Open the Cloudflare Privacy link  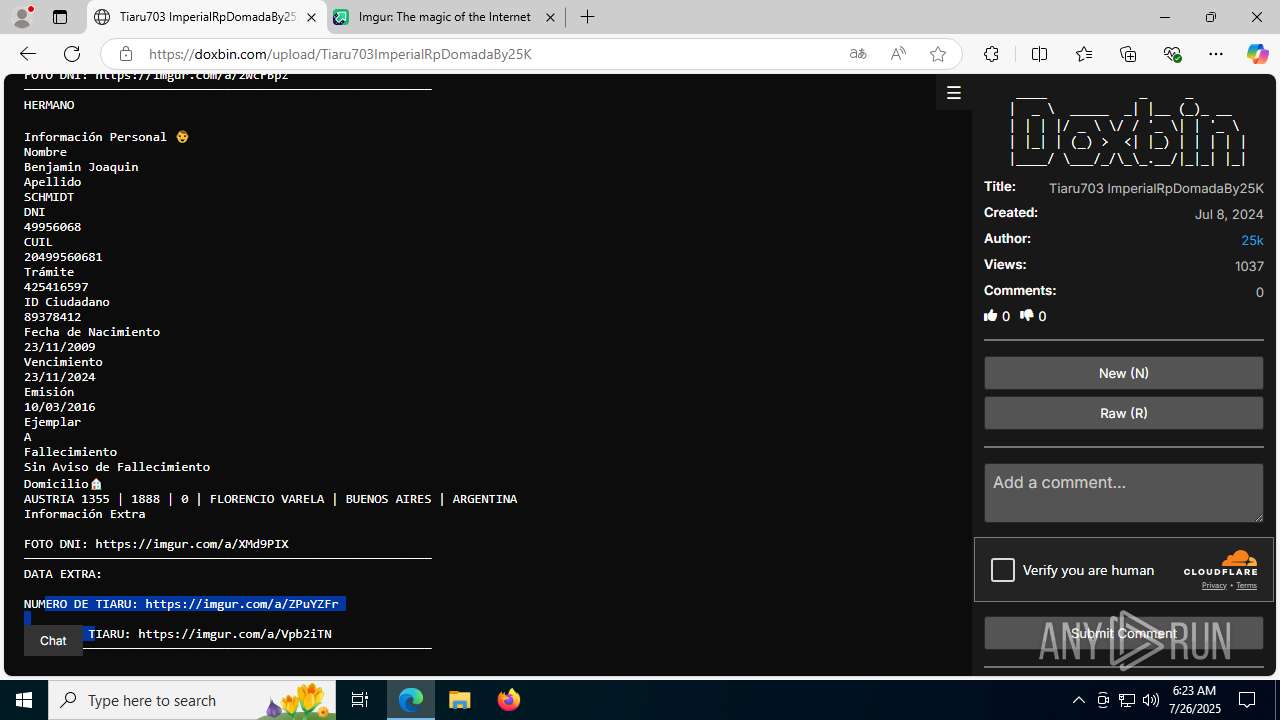pos(1214,586)
